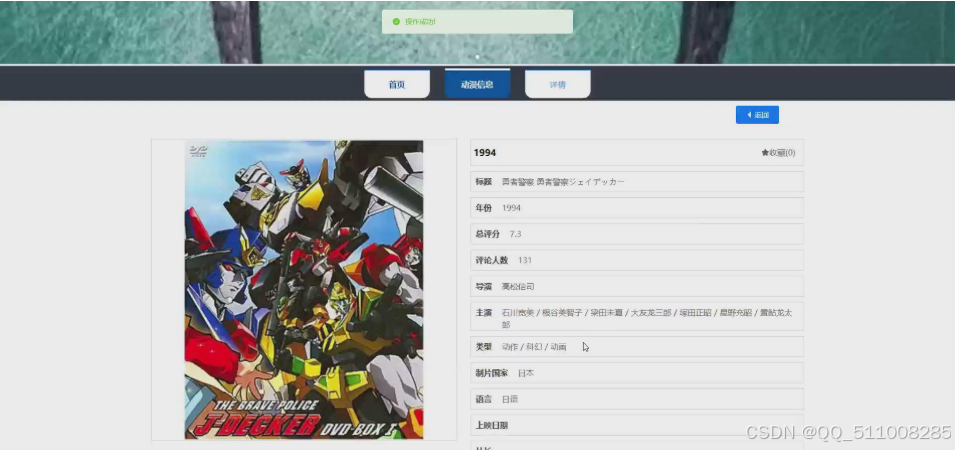Click the 总评分 value 7.3

pyautogui.click(x=515, y=234)
